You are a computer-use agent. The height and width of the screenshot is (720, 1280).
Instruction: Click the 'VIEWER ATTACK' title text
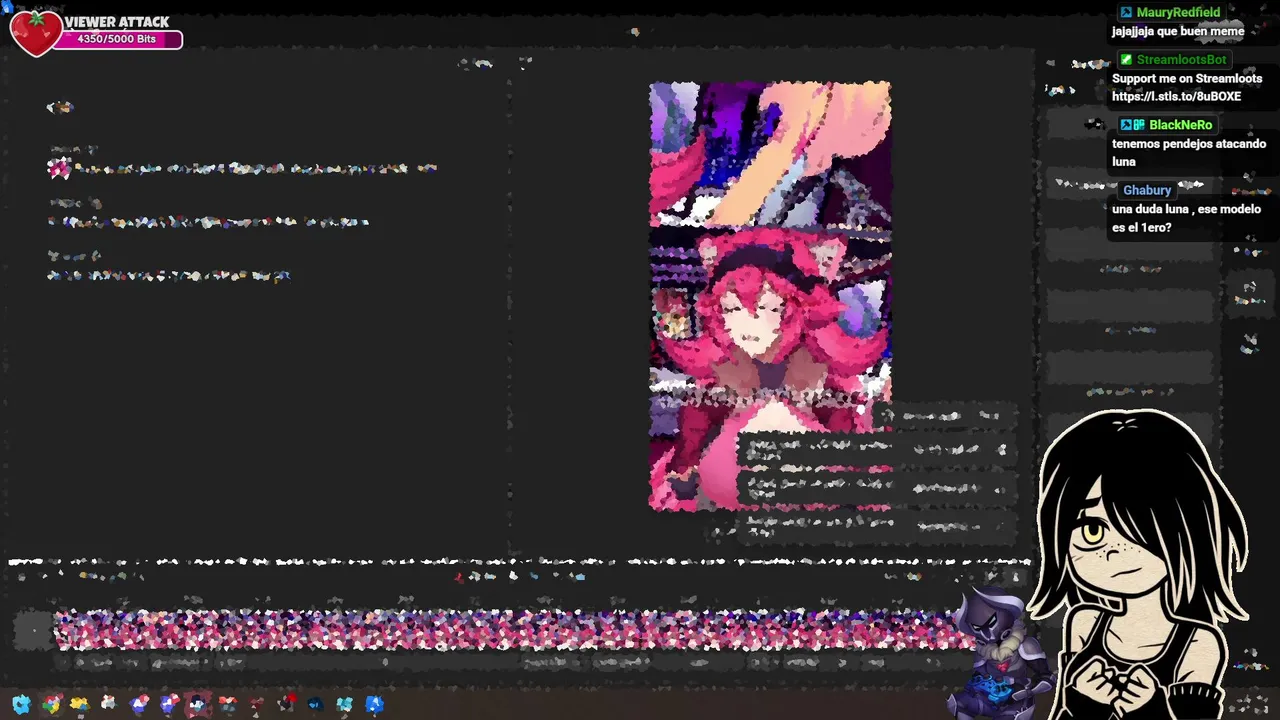point(117,22)
